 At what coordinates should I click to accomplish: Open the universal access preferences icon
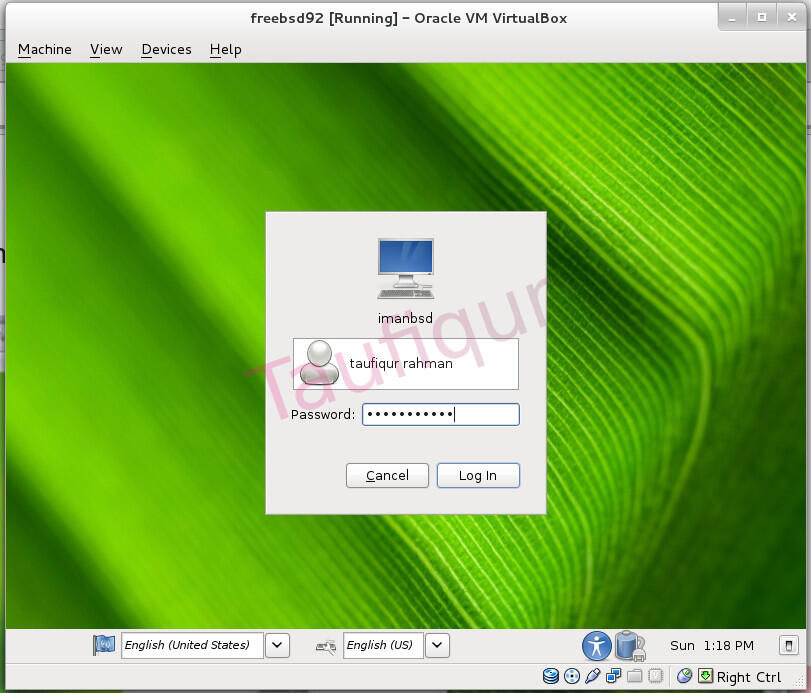point(596,646)
